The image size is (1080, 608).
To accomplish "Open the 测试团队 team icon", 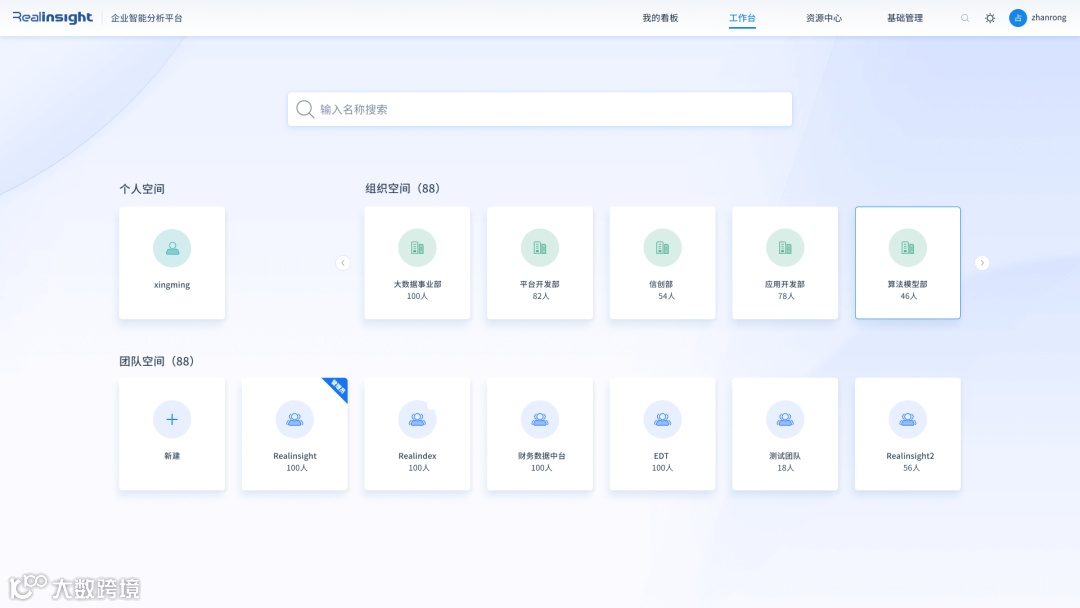I will [x=785, y=419].
